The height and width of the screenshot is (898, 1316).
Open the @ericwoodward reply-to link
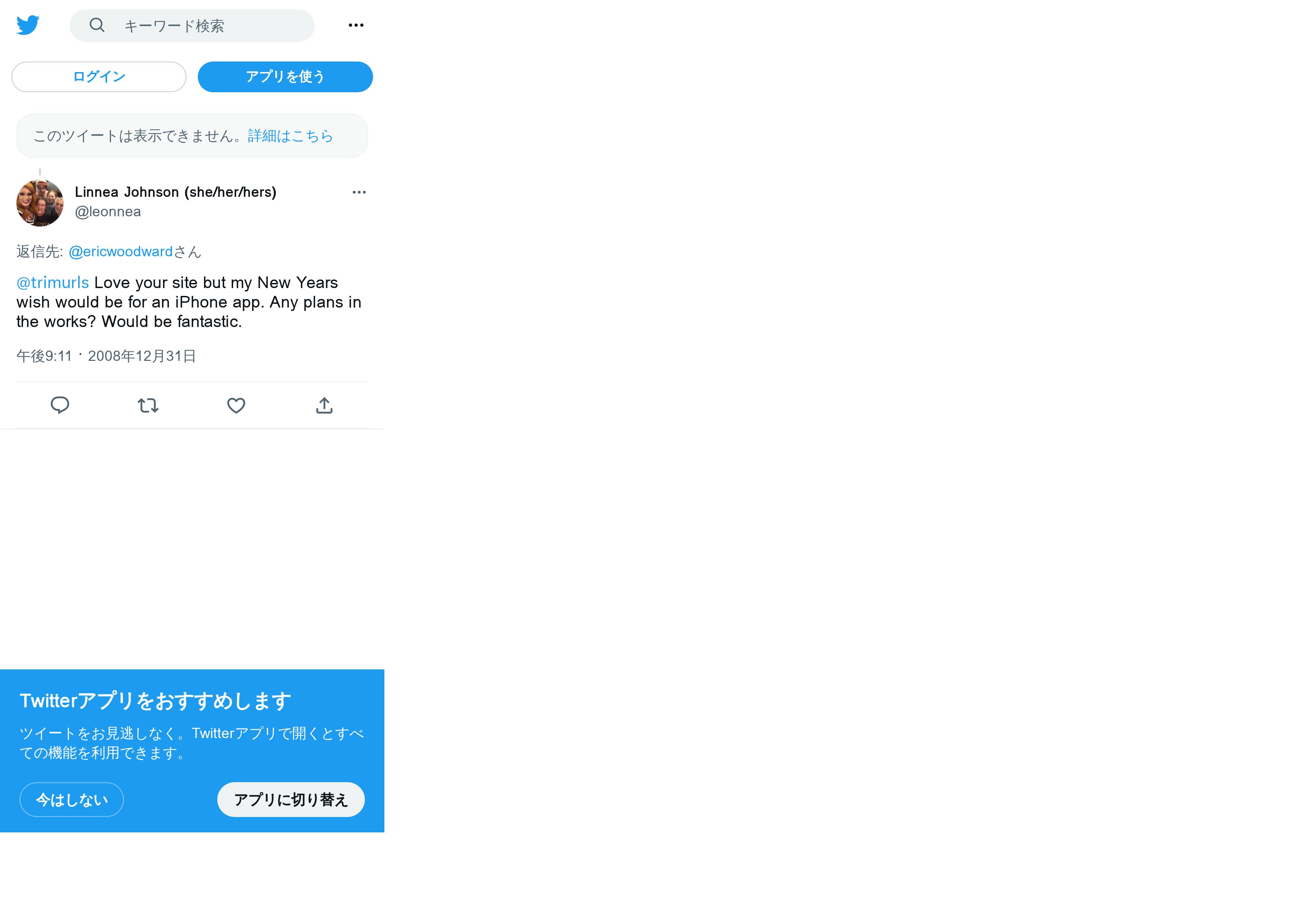[x=121, y=251]
